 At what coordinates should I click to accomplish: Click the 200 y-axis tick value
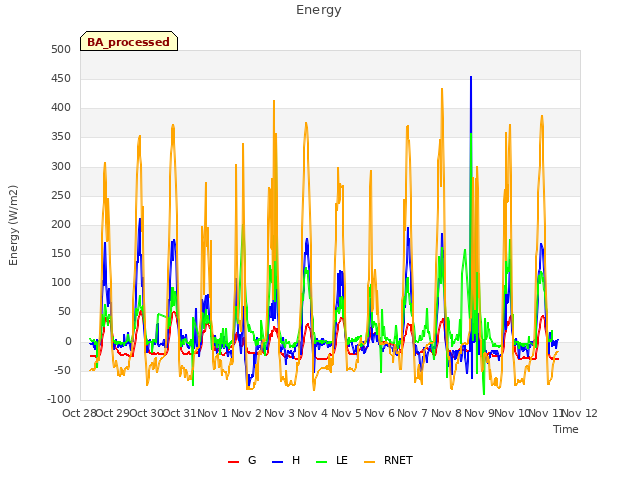click(x=61, y=224)
